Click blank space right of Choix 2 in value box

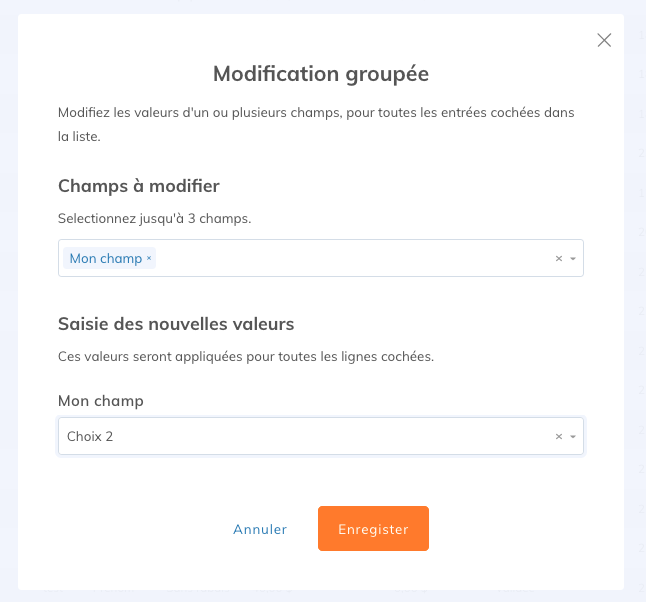[330, 437]
